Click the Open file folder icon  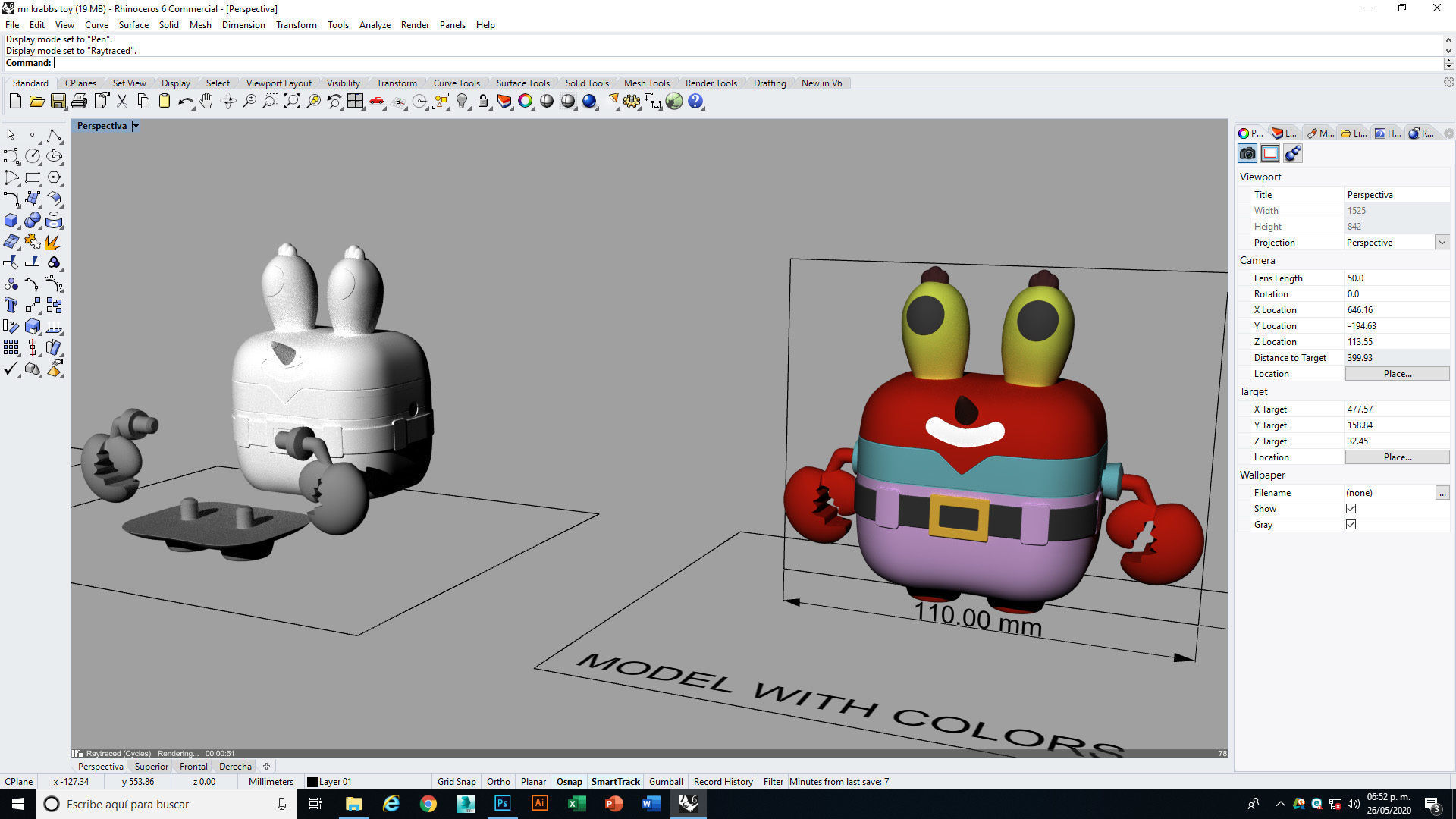pyautogui.click(x=36, y=101)
